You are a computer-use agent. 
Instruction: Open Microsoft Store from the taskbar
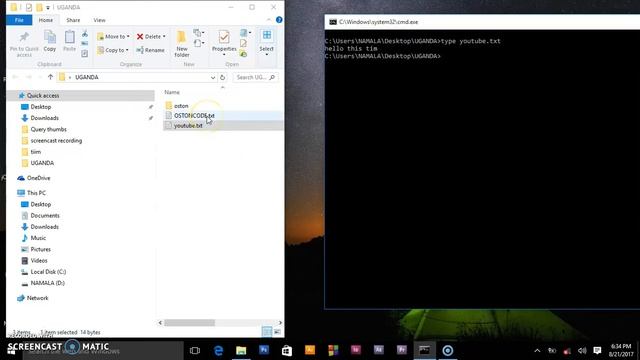point(287,350)
